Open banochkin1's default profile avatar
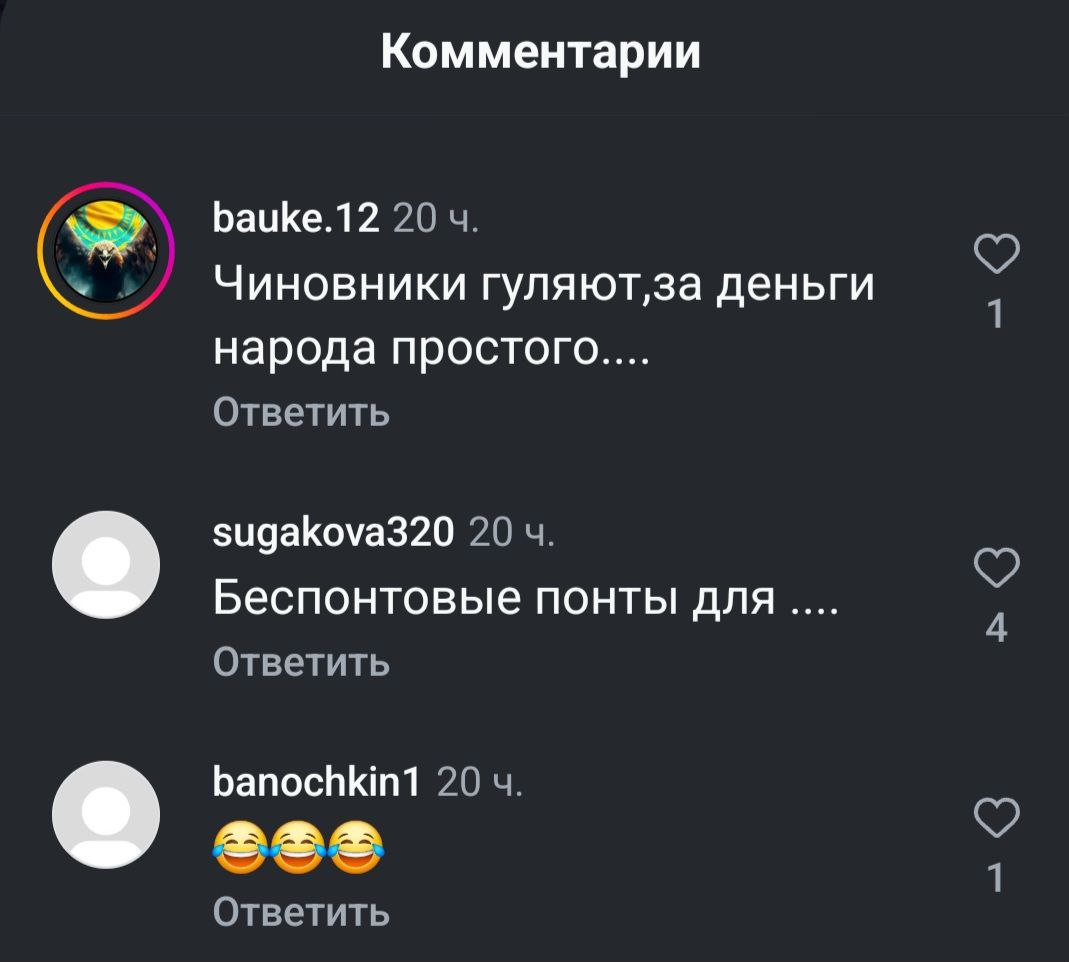This screenshot has width=1069, height=962. coord(106,815)
